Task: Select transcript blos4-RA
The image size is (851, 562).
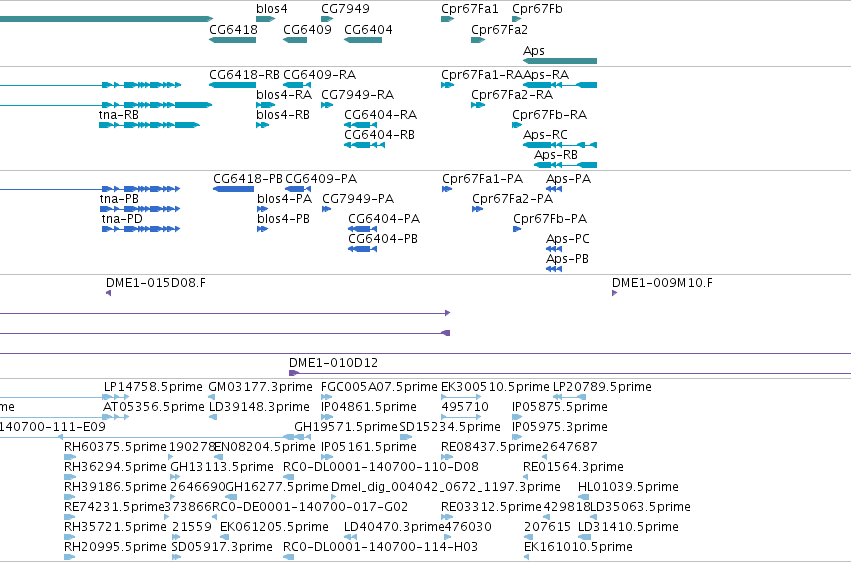Action: [284, 94]
